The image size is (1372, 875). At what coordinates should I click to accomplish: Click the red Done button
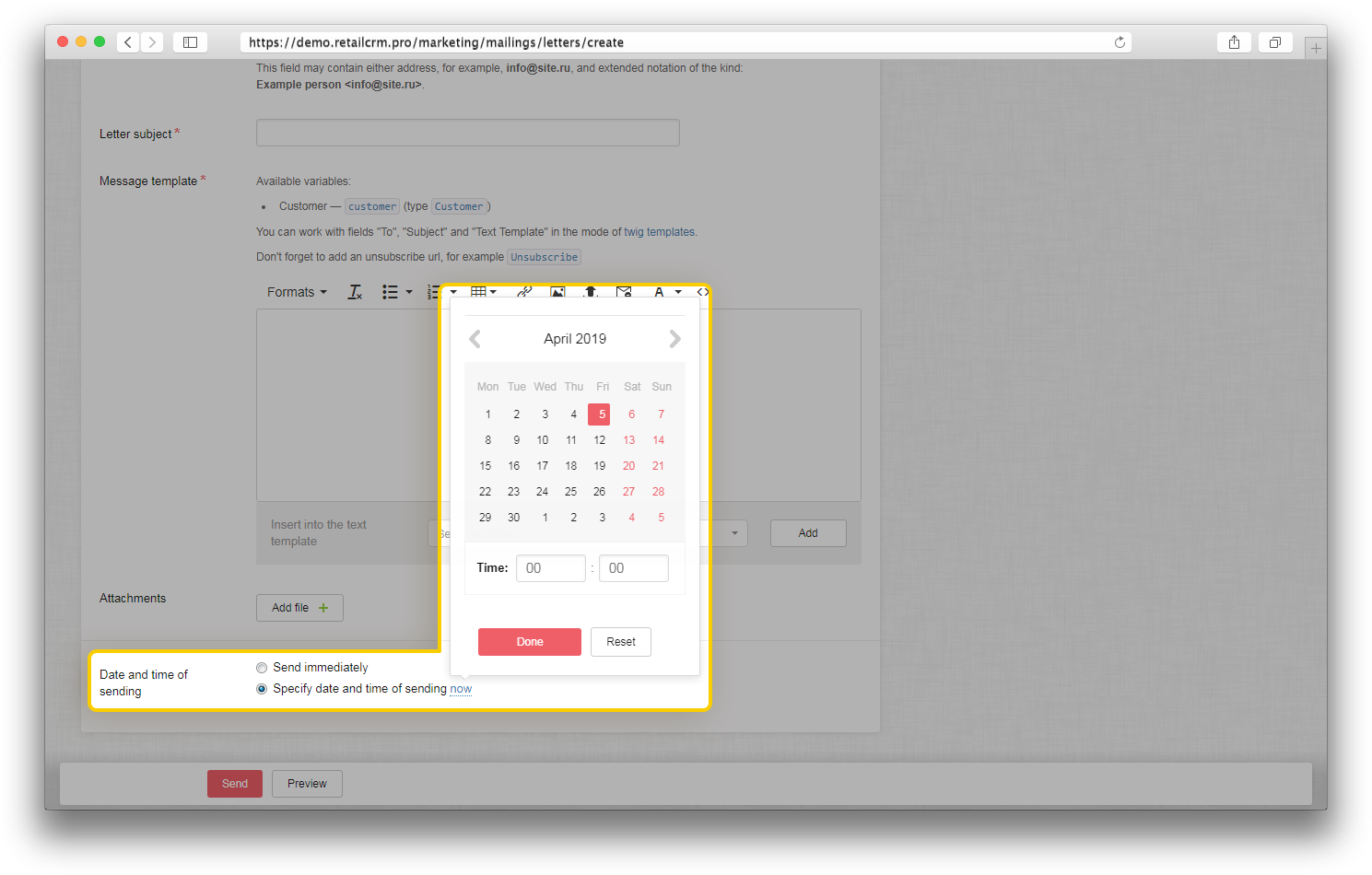pyautogui.click(x=530, y=642)
